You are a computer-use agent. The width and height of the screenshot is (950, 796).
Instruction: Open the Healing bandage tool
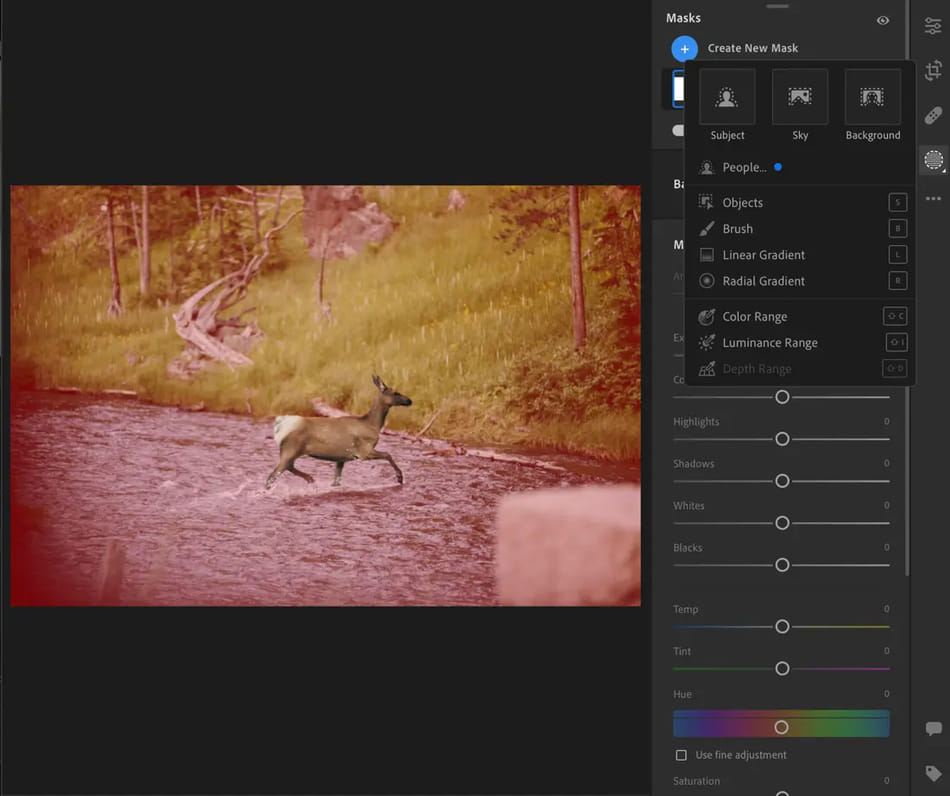933,115
